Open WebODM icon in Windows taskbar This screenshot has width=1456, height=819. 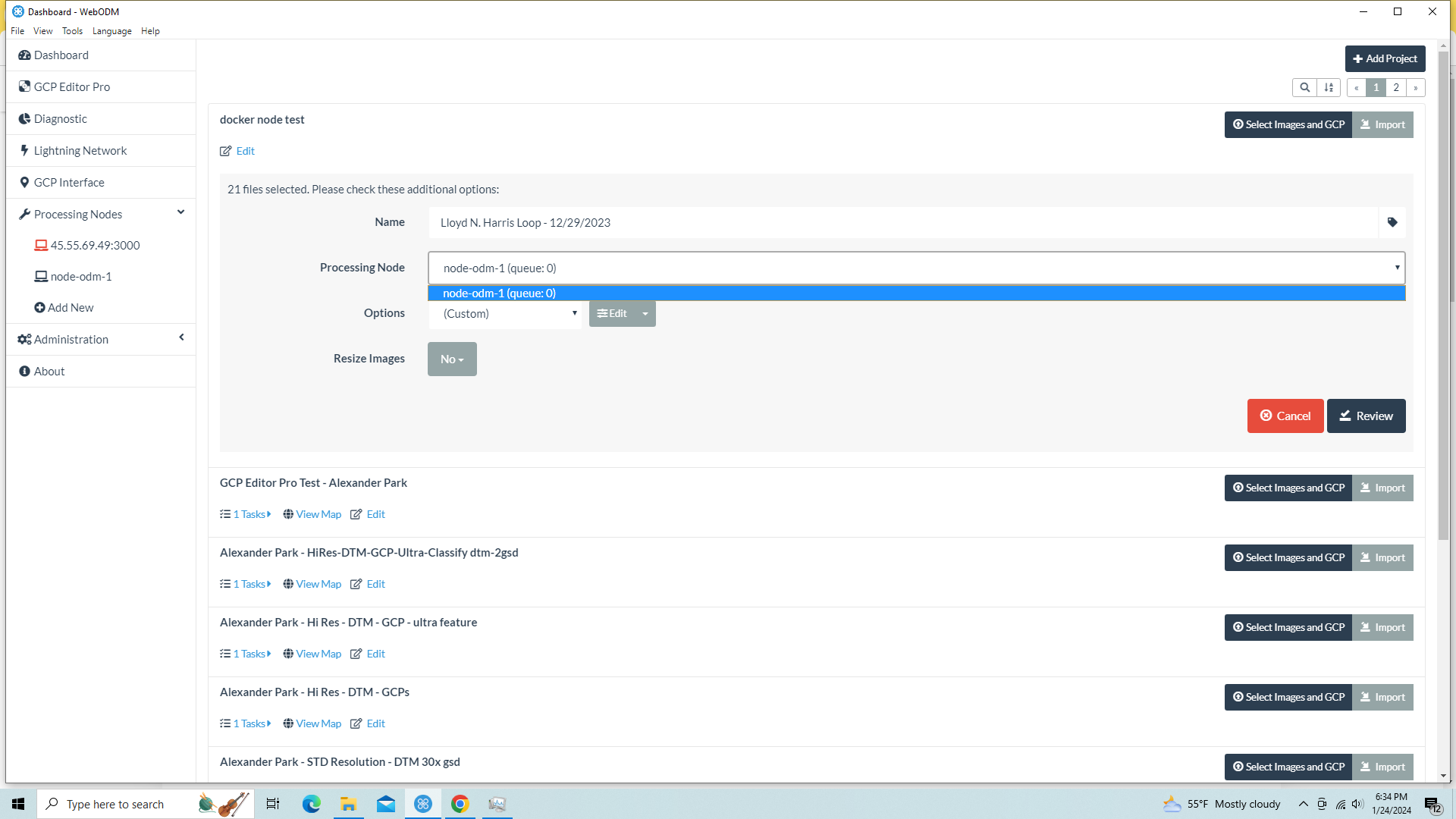tap(423, 804)
